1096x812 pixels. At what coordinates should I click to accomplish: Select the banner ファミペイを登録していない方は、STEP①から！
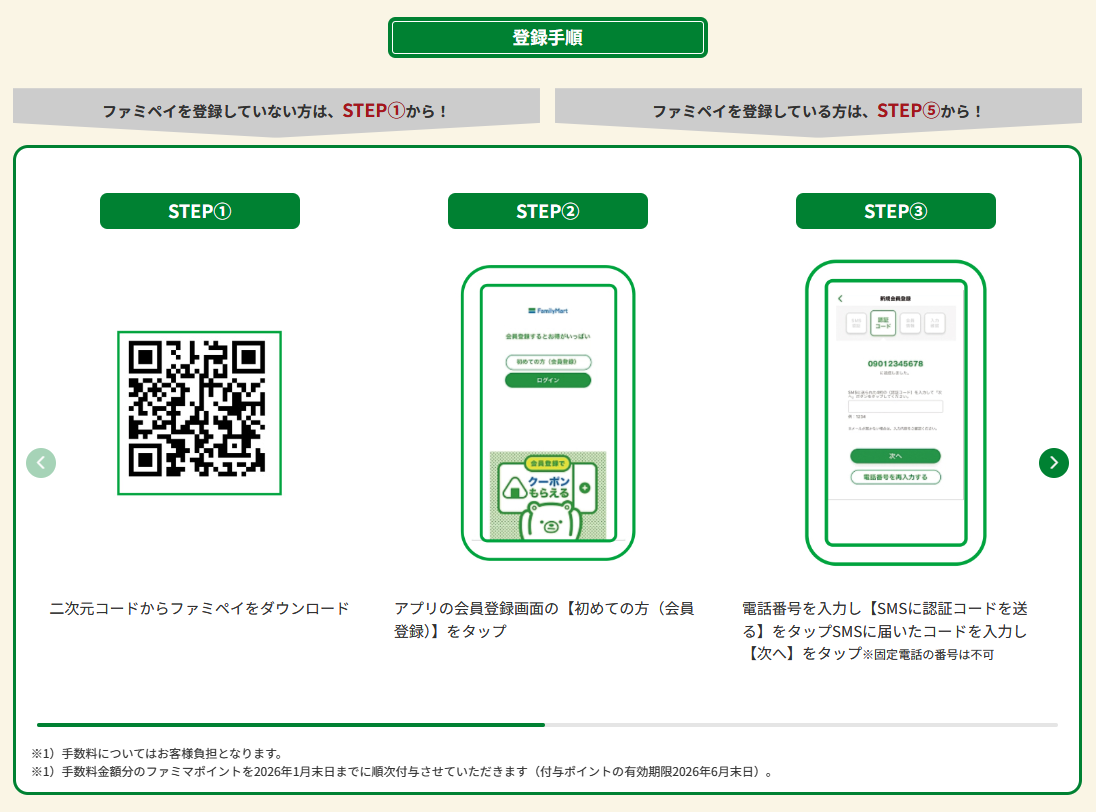point(276,111)
